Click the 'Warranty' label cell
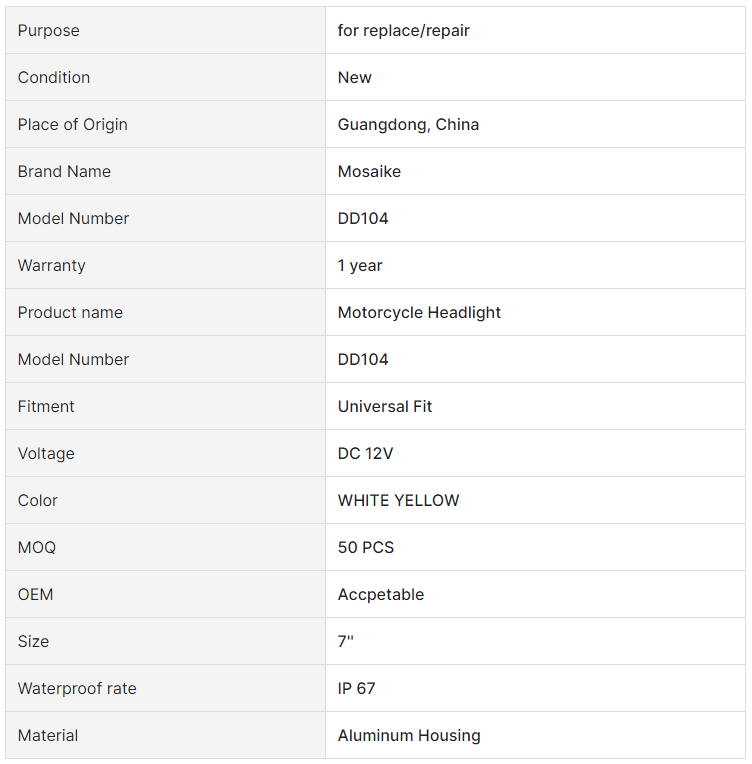The height and width of the screenshot is (764, 752). (x=165, y=266)
